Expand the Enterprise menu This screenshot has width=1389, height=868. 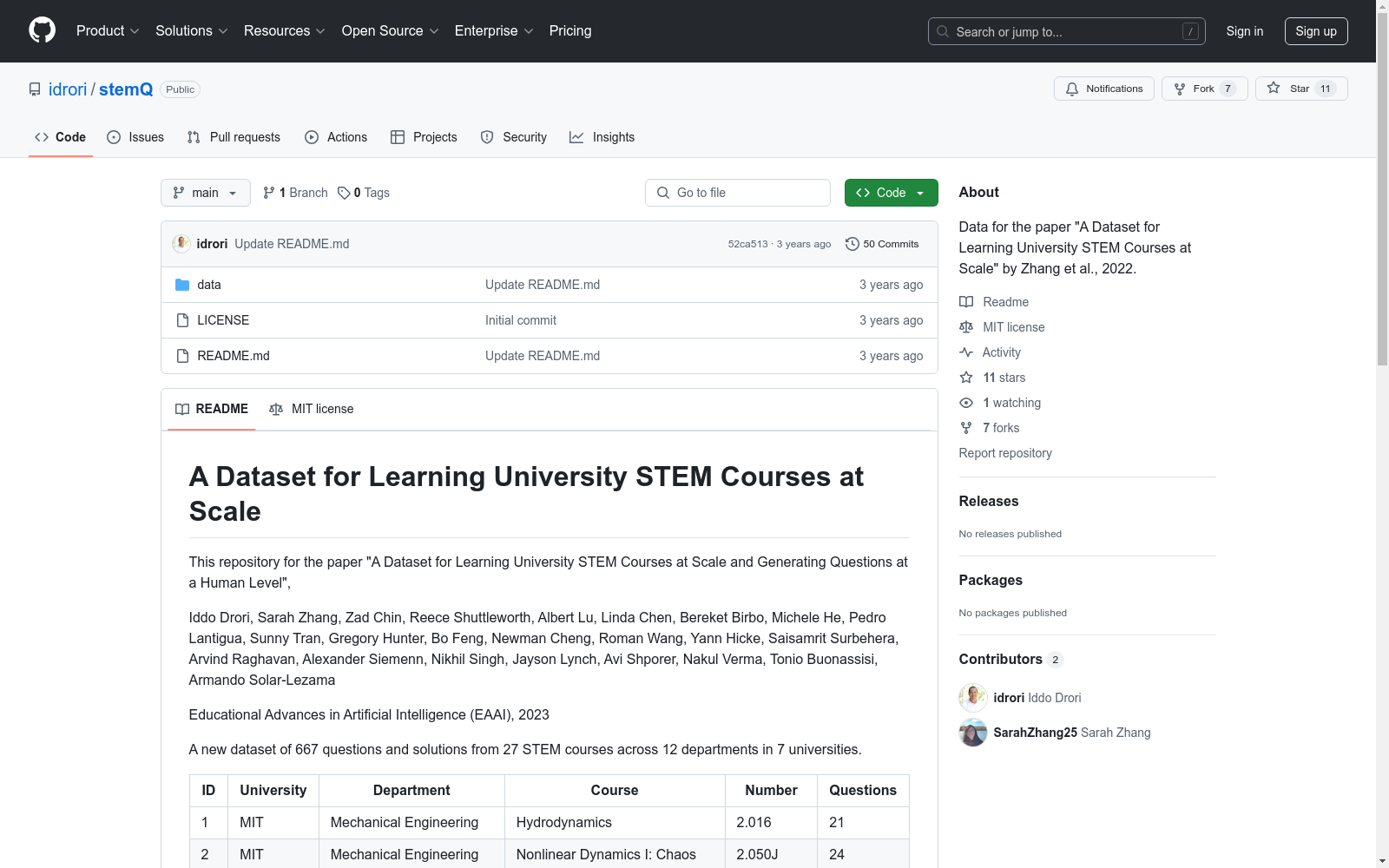(x=494, y=30)
